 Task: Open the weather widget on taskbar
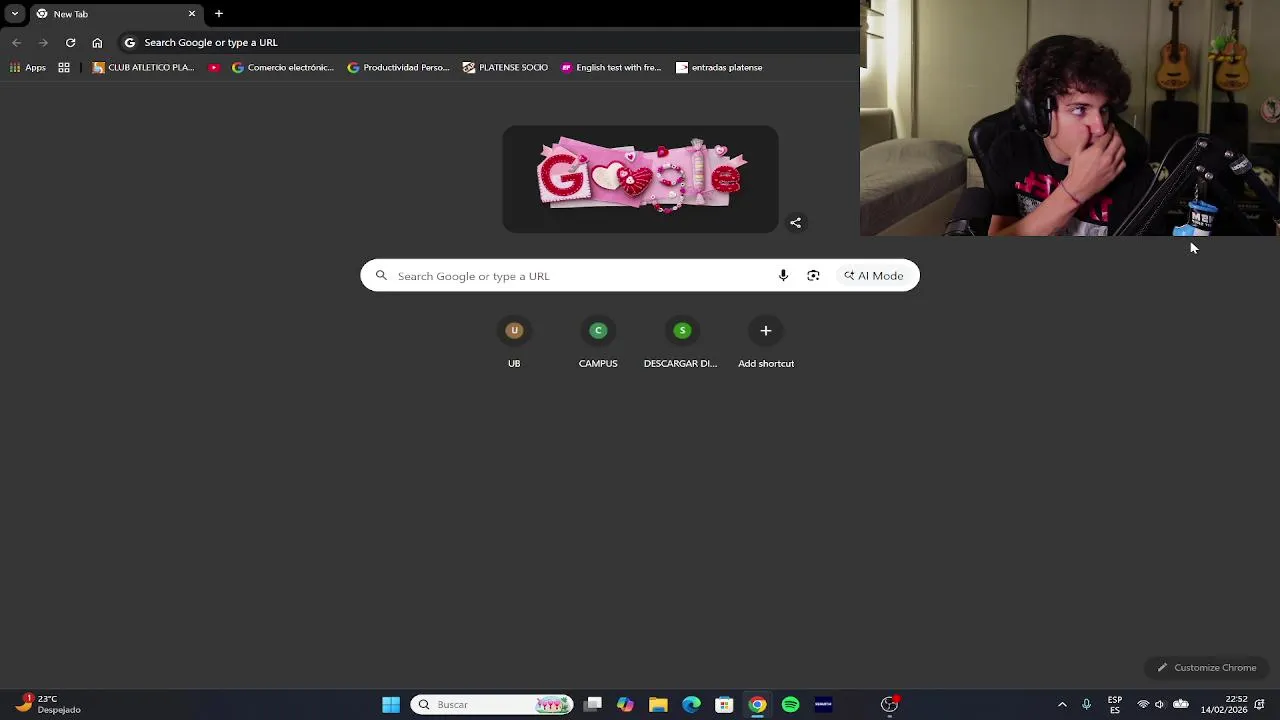coord(47,704)
